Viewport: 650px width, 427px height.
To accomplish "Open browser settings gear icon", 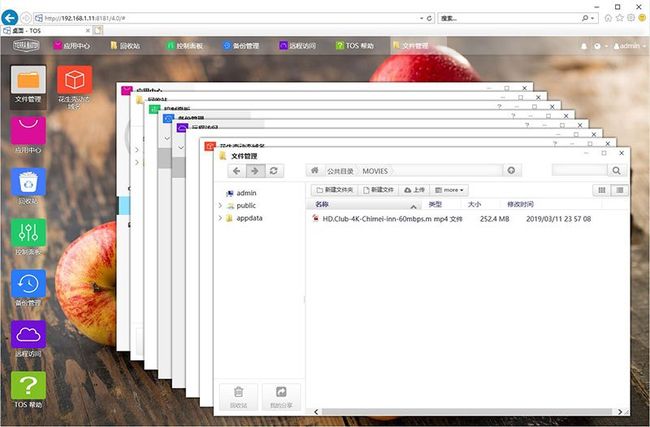I will click(631, 18).
